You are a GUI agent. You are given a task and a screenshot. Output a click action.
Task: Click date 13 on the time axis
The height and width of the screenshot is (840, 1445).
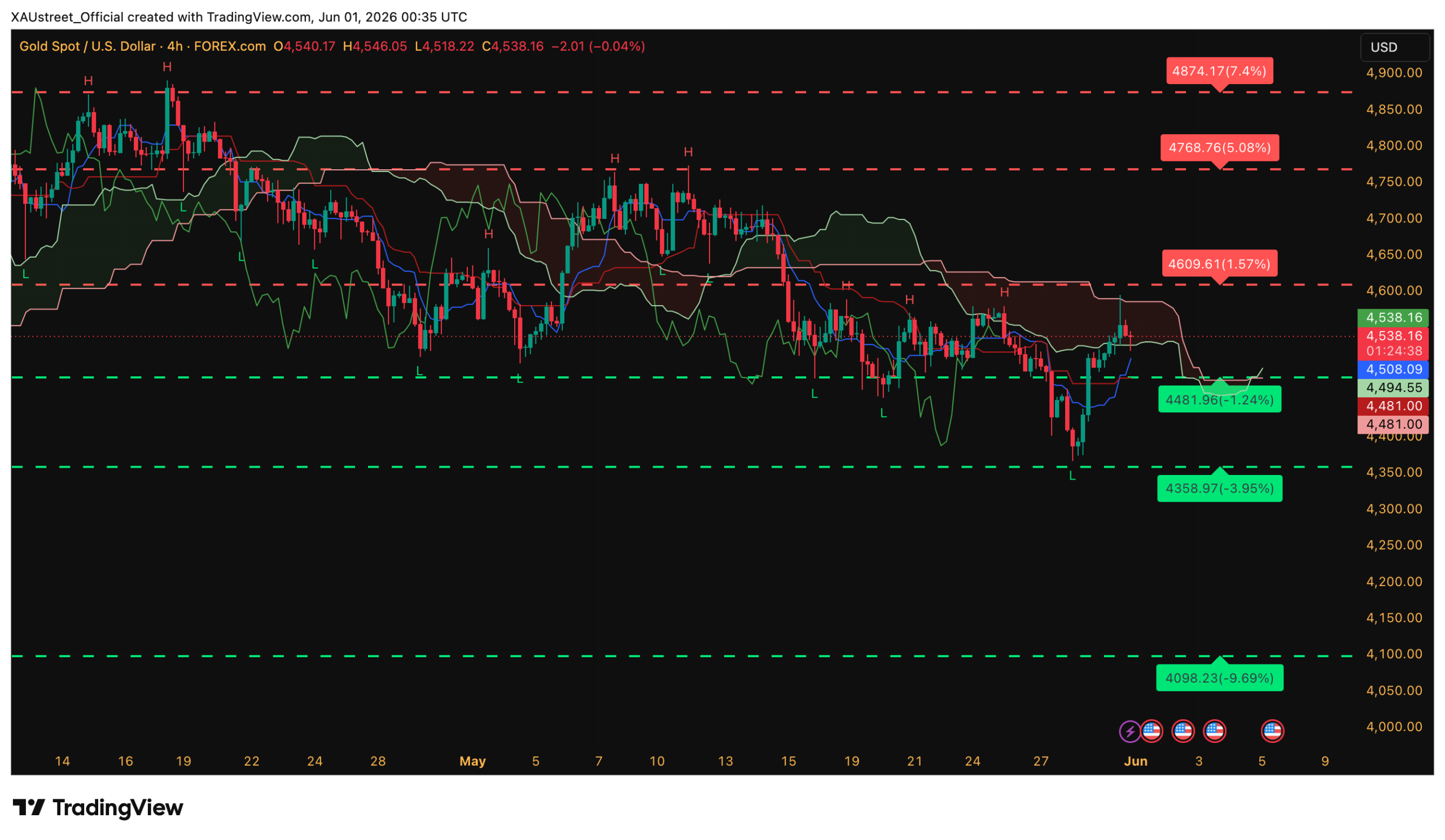point(725,762)
